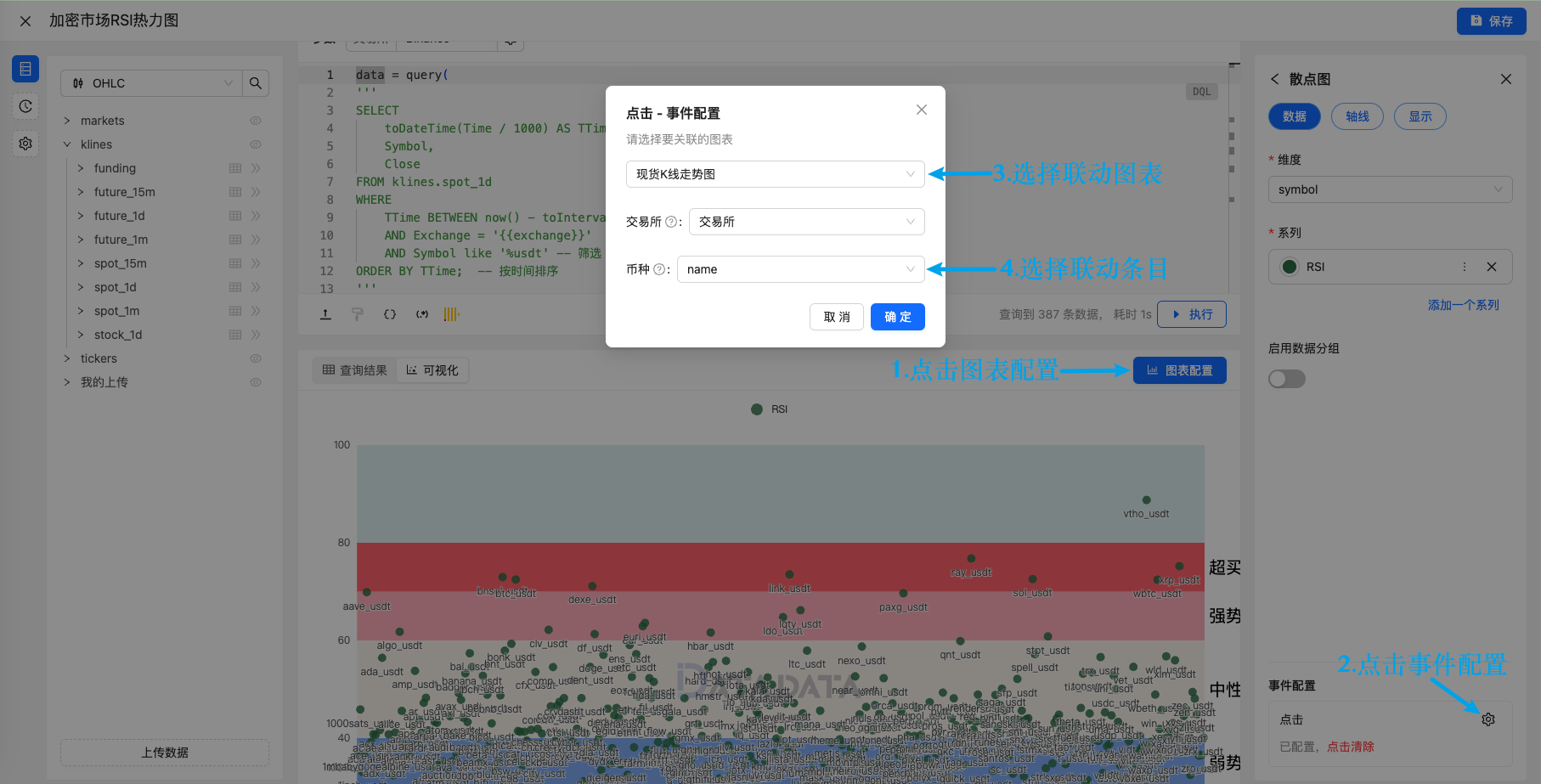Screen dimensions: 1541x784
Task: Click the help icon beside 交易所 label
Action: 671,222
